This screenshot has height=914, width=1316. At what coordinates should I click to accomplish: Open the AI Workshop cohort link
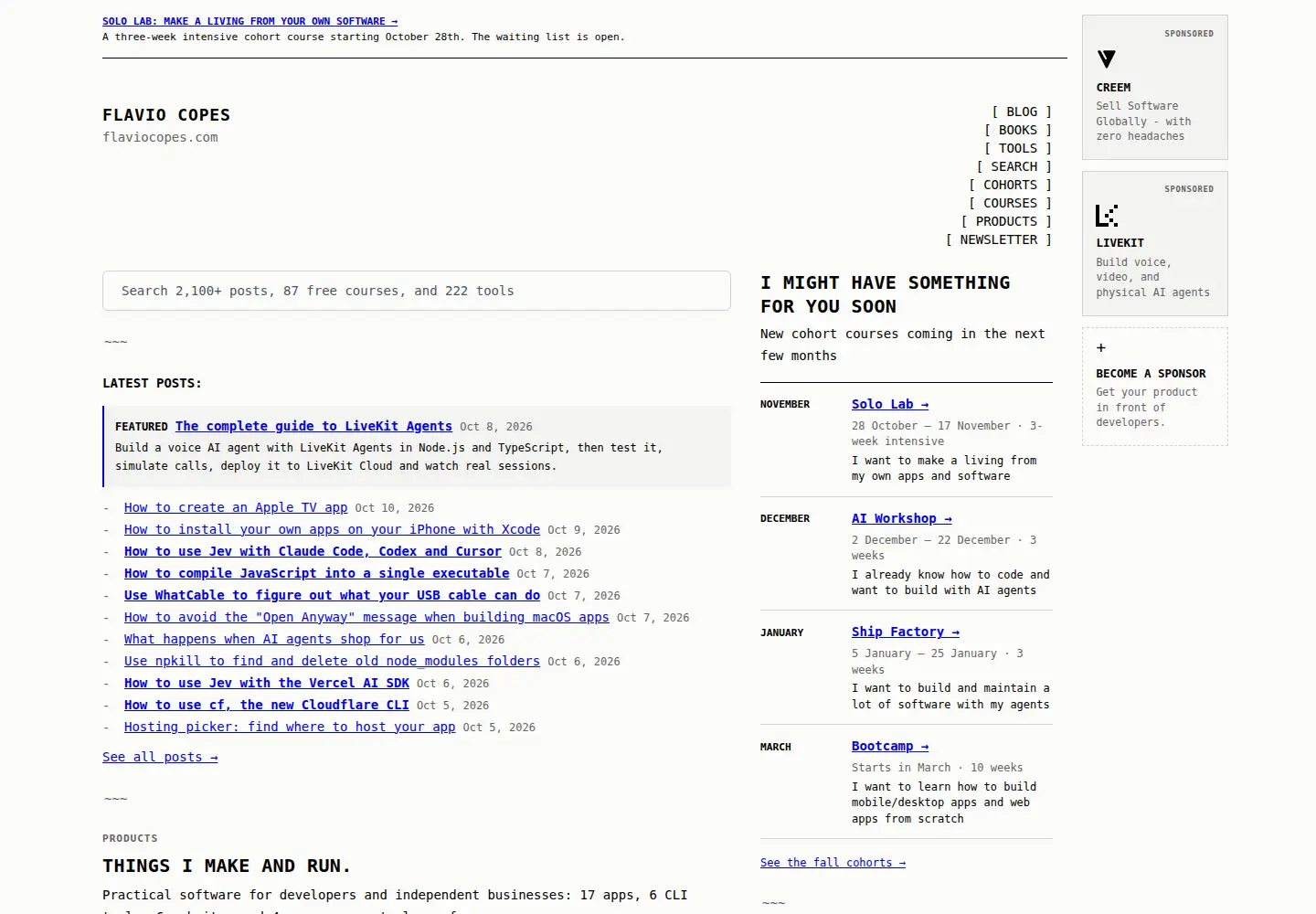[902, 518]
